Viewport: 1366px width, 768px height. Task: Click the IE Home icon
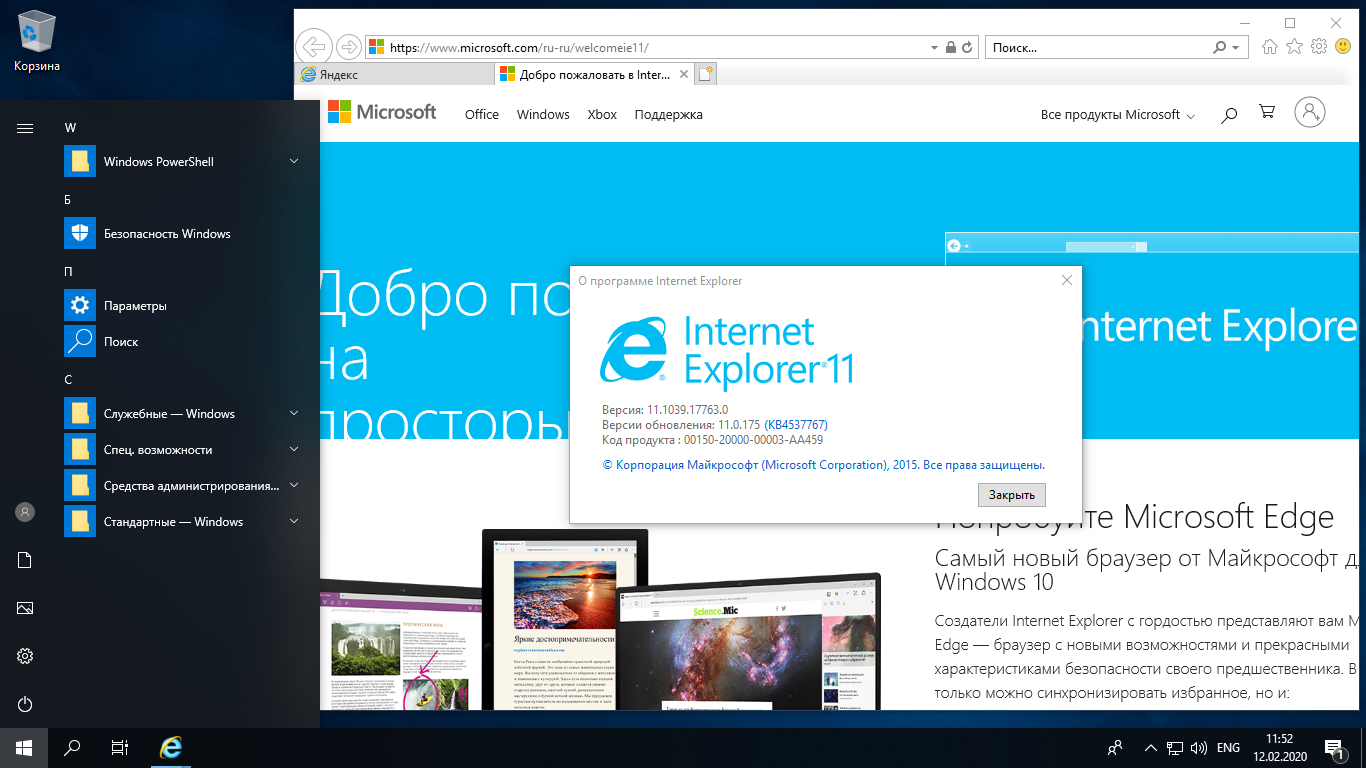pos(1270,47)
